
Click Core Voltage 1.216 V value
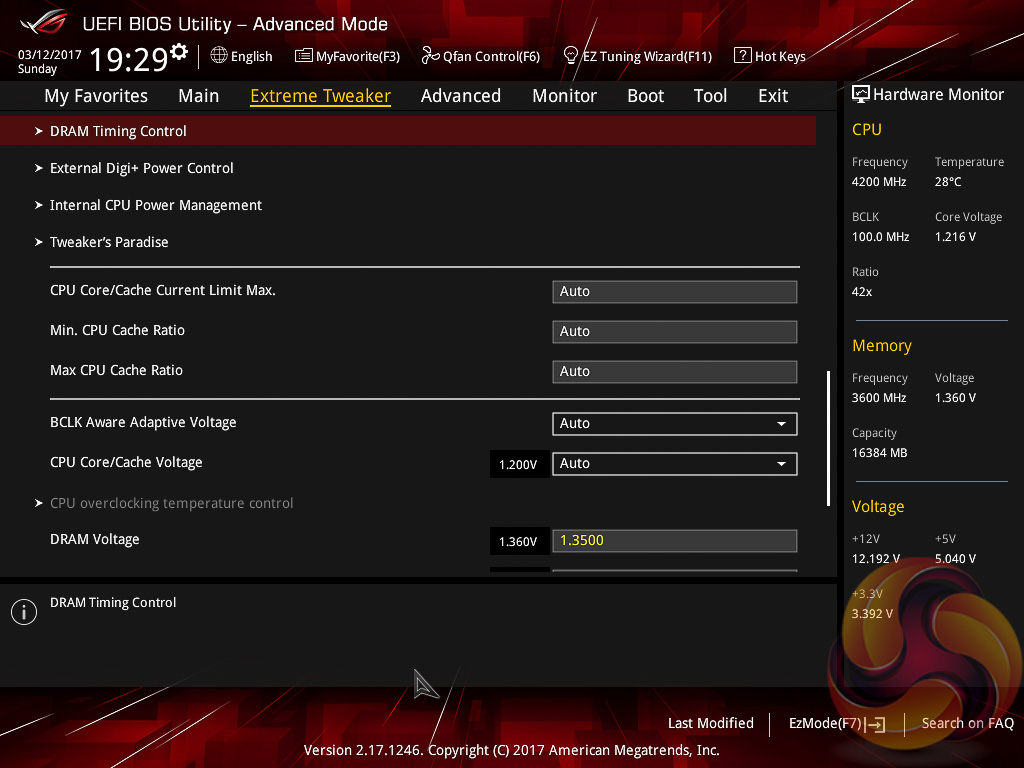[x=955, y=236]
